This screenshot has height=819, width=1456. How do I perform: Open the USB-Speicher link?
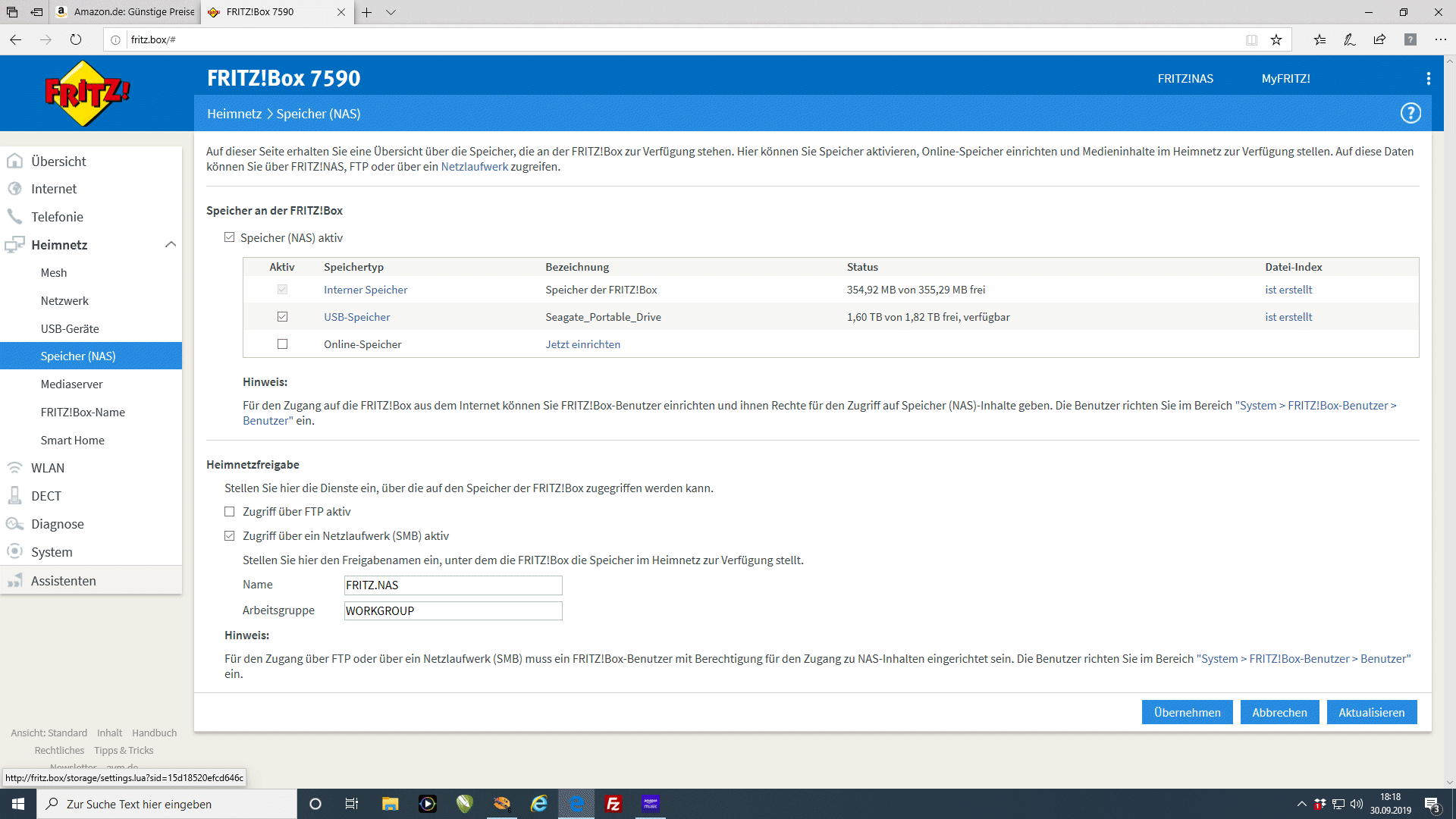[x=356, y=317]
